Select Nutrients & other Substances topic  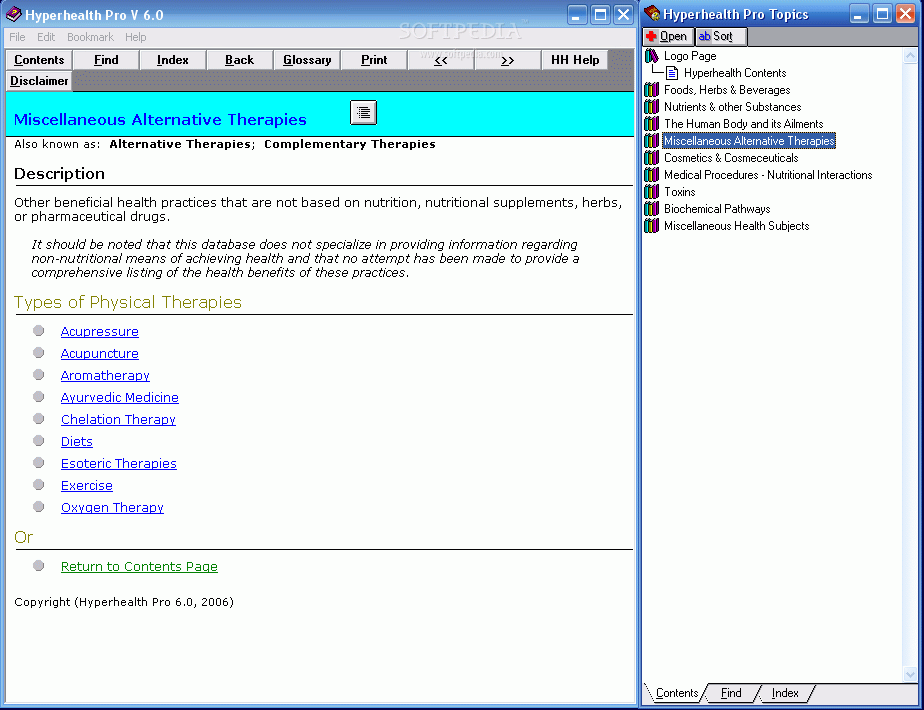pos(732,107)
